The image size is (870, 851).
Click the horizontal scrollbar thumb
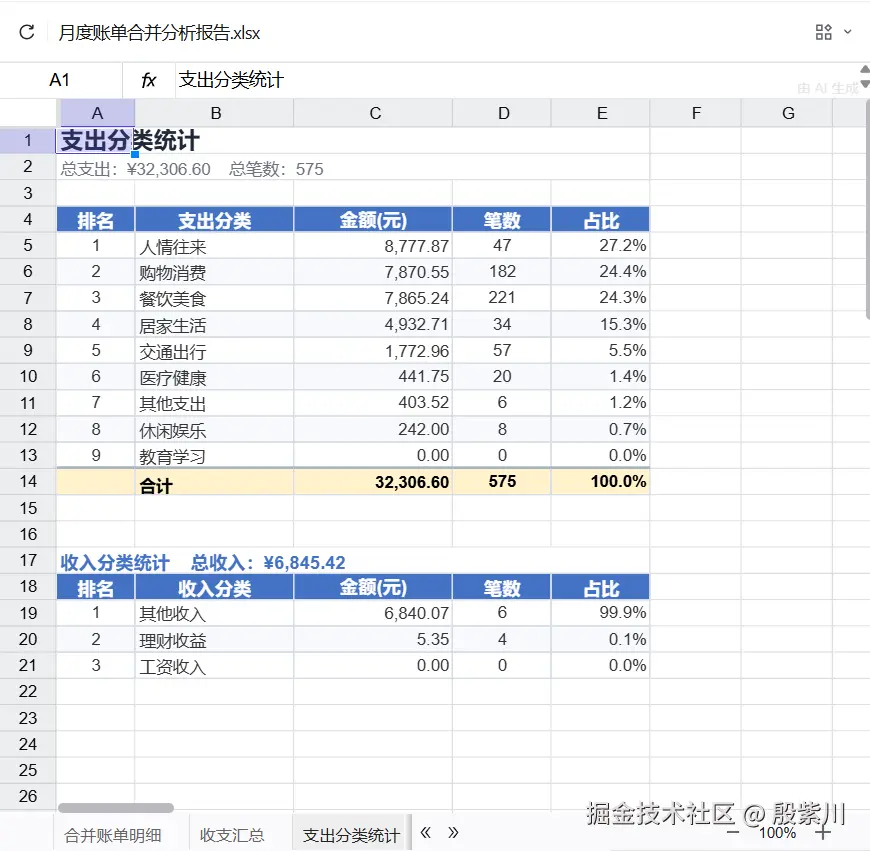pos(115,808)
